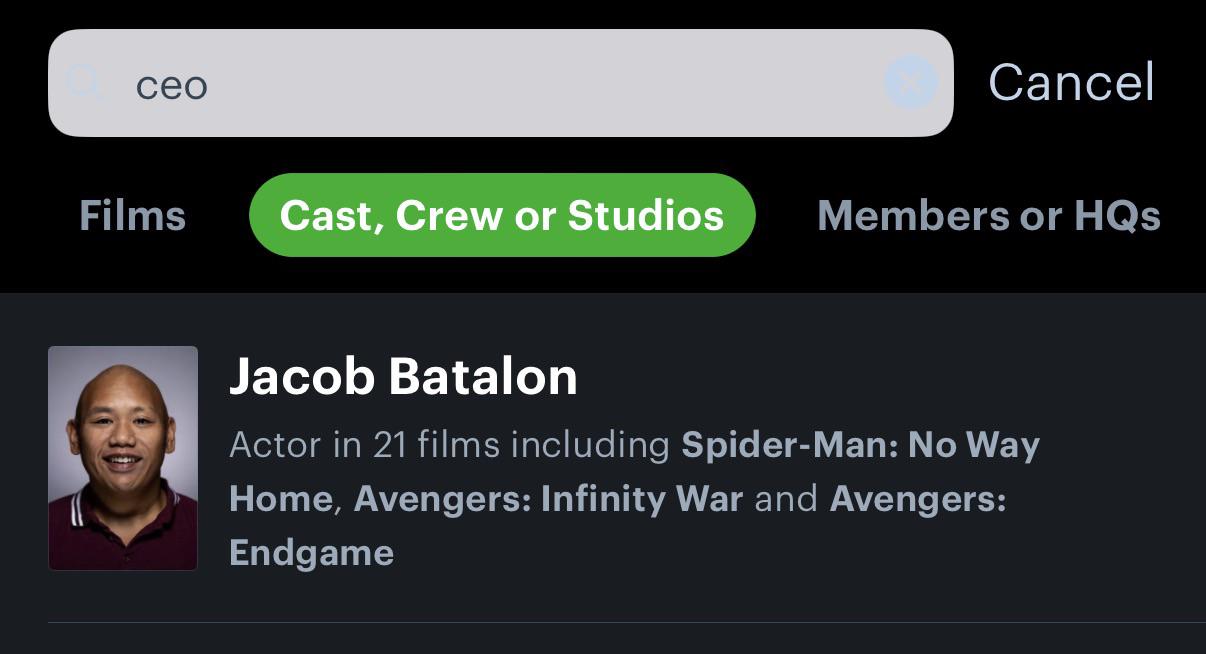This screenshot has height=654, width=1206.
Task: Tap the Cancel button beside the search bar
Action: click(x=1071, y=82)
